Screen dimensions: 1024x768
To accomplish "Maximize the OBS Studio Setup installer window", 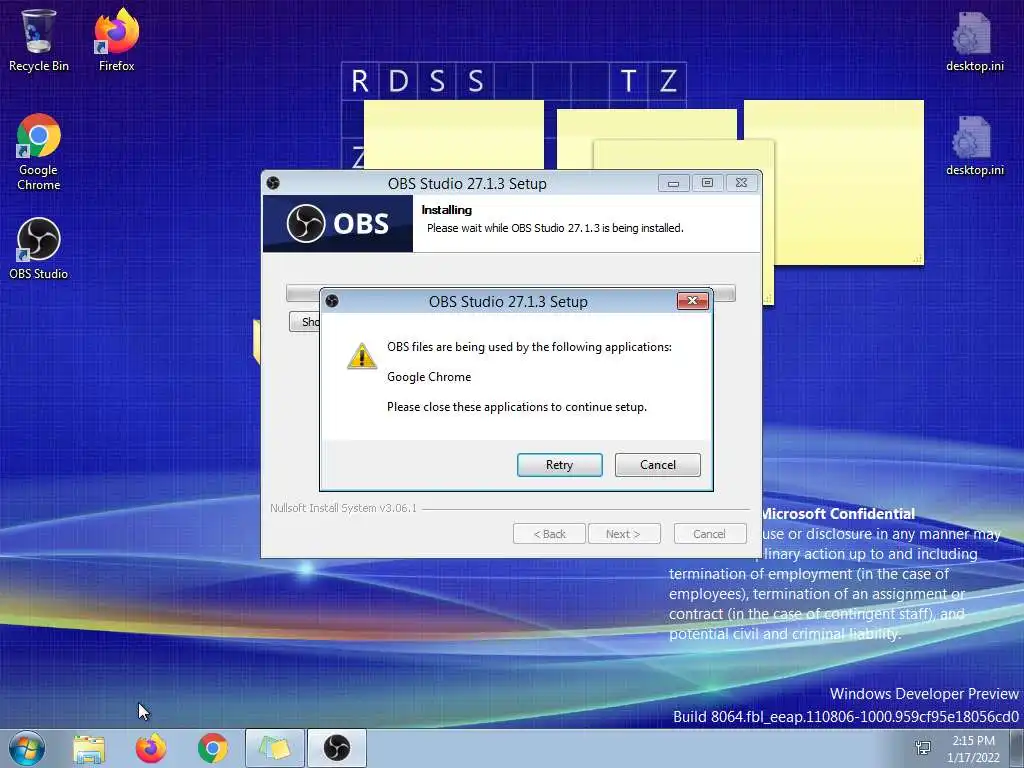I will [707, 183].
